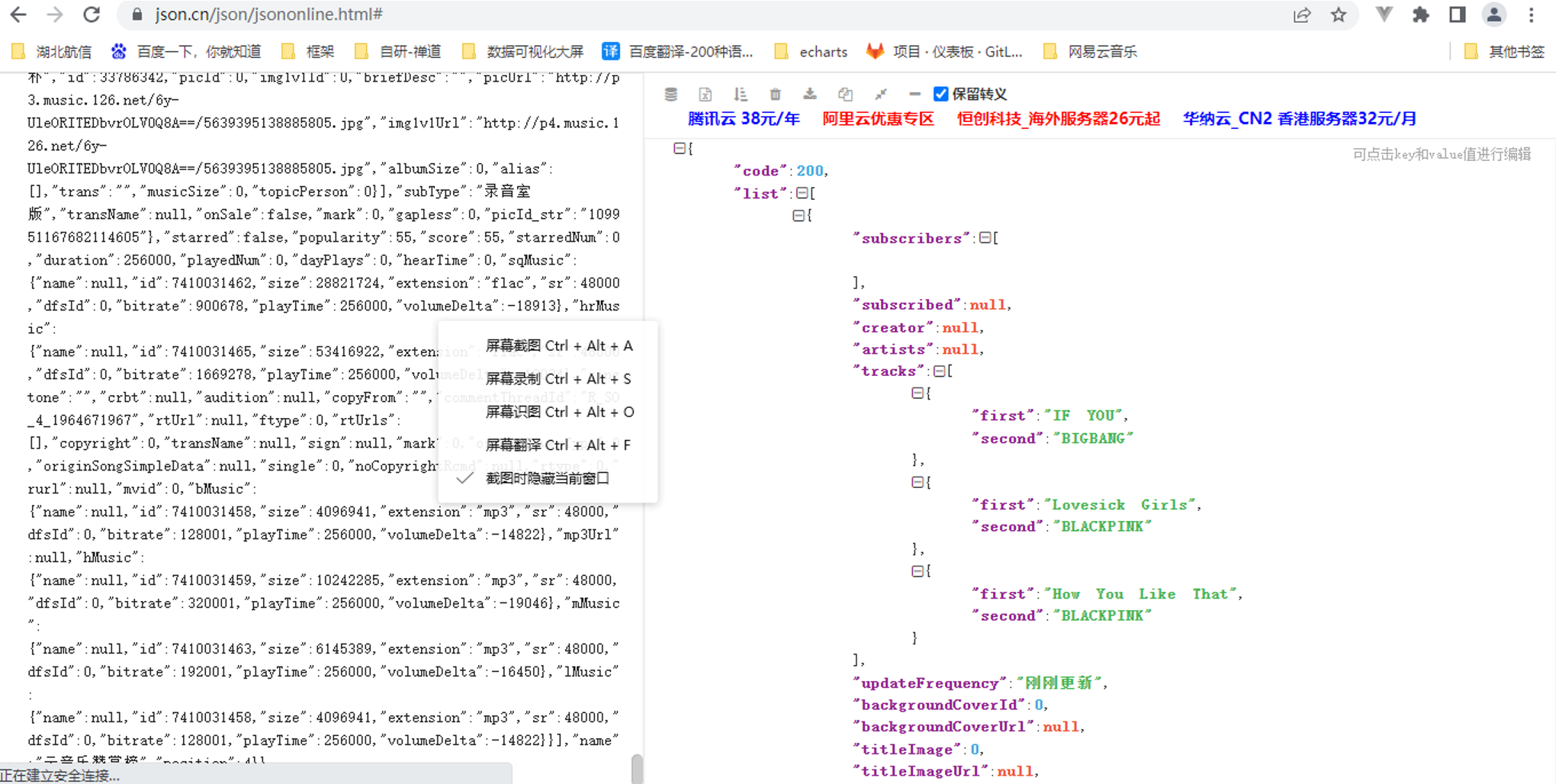Select 屏幕识图 Ctrl+Alt+O menu entry
Image resolution: width=1556 pixels, height=784 pixels.
tap(548, 412)
